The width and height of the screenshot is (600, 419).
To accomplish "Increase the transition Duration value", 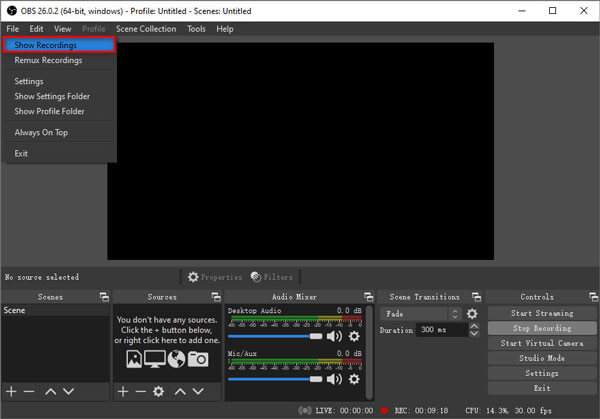I will (474, 326).
